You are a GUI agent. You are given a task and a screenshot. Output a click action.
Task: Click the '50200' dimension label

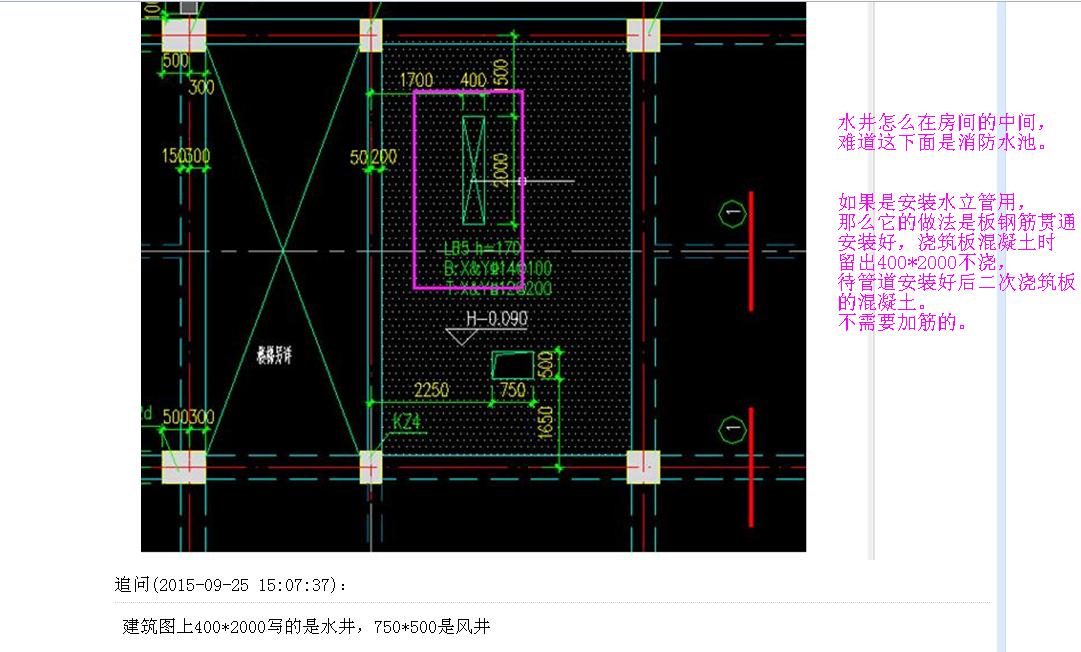(x=373, y=157)
